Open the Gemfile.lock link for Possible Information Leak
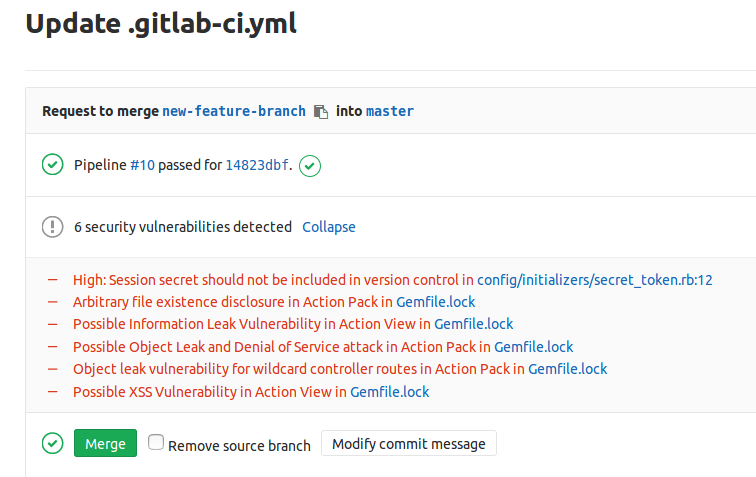This screenshot has height=477, width=756. click(473, 324)
